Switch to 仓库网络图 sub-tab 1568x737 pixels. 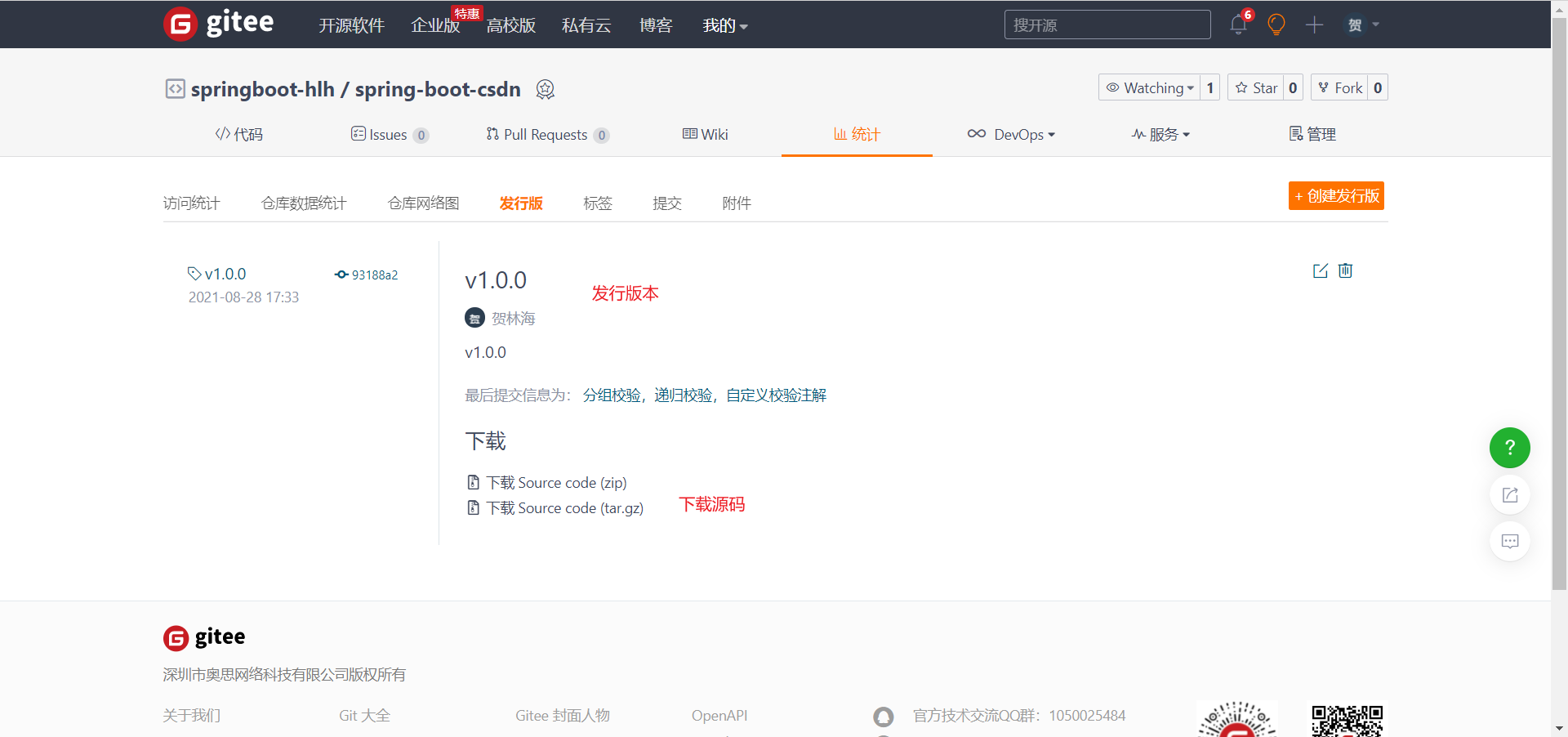pyautogui.click(x=424, y=203)
